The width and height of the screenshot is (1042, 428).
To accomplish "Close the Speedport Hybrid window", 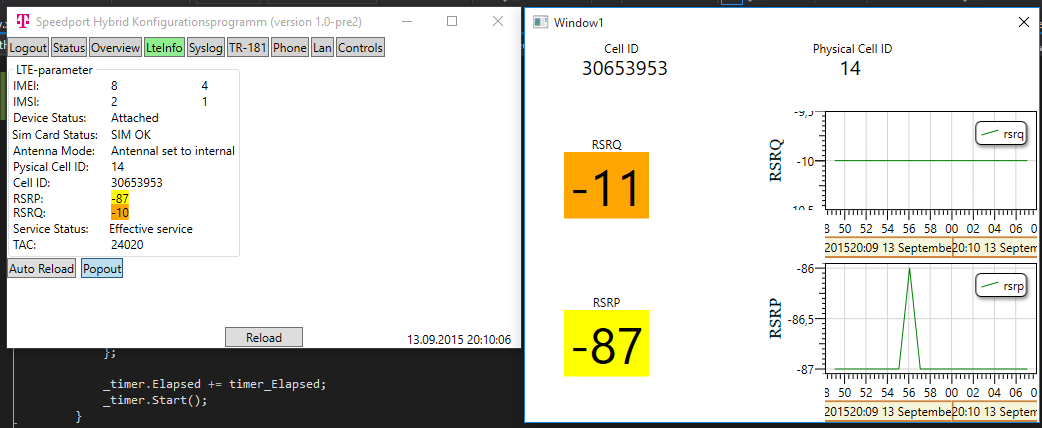I will click(x=498, y=21).
